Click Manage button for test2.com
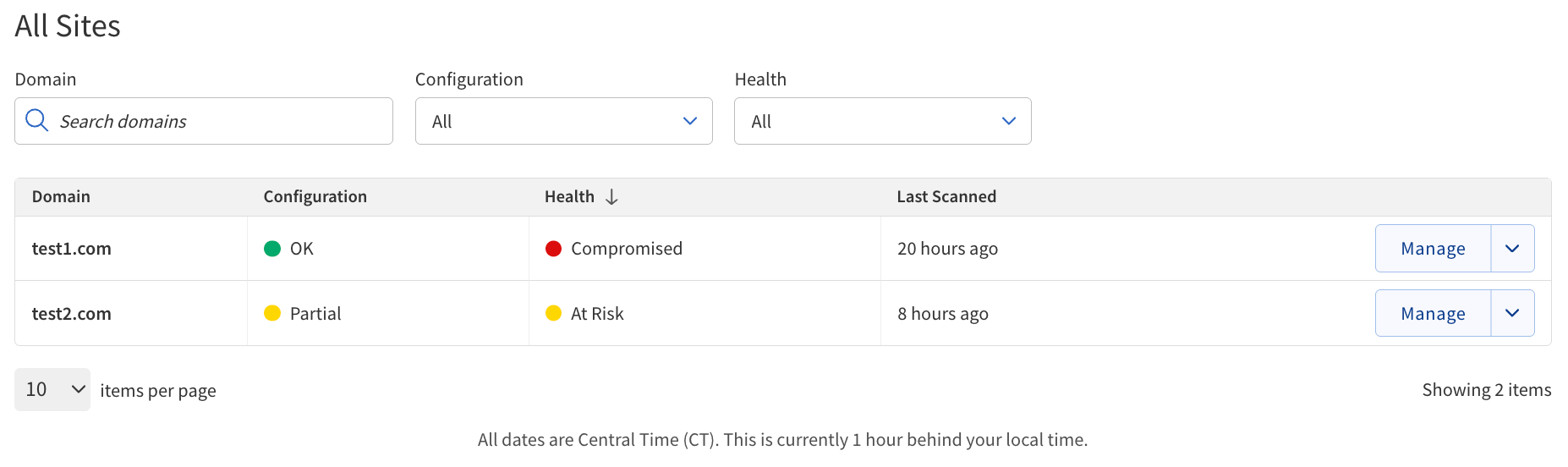The width and height of the screenshot is (1568, 467). (x=1433, y=313)
